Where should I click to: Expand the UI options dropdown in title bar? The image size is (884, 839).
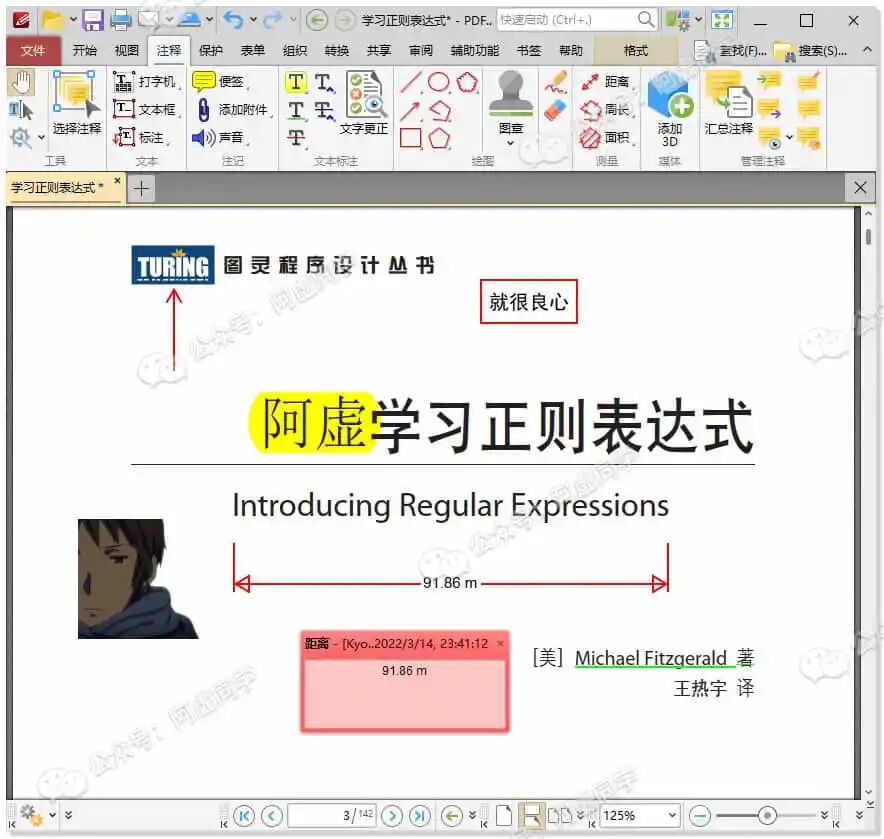(699, 20)
